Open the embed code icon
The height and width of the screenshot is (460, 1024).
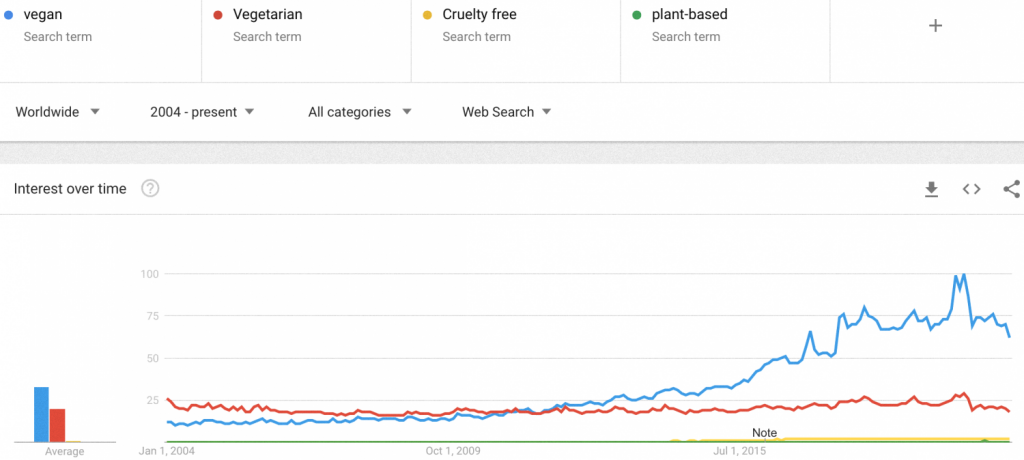point(971,189)
